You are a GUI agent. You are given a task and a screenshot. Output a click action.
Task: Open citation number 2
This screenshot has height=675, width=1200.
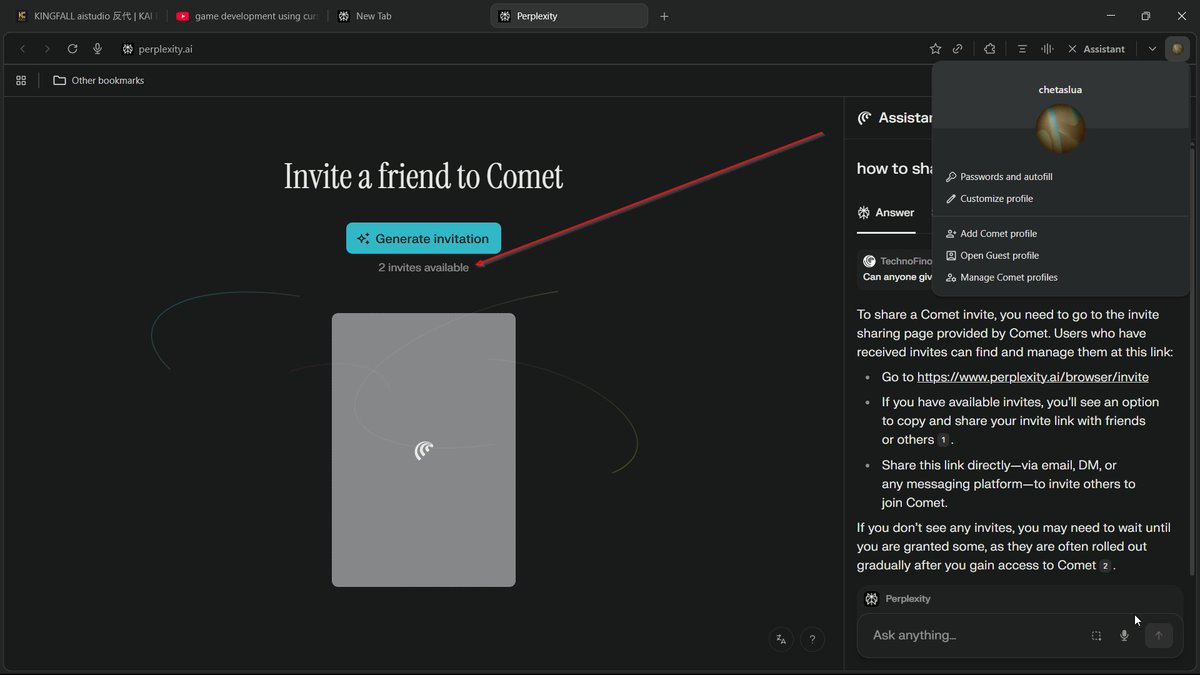1105,566
